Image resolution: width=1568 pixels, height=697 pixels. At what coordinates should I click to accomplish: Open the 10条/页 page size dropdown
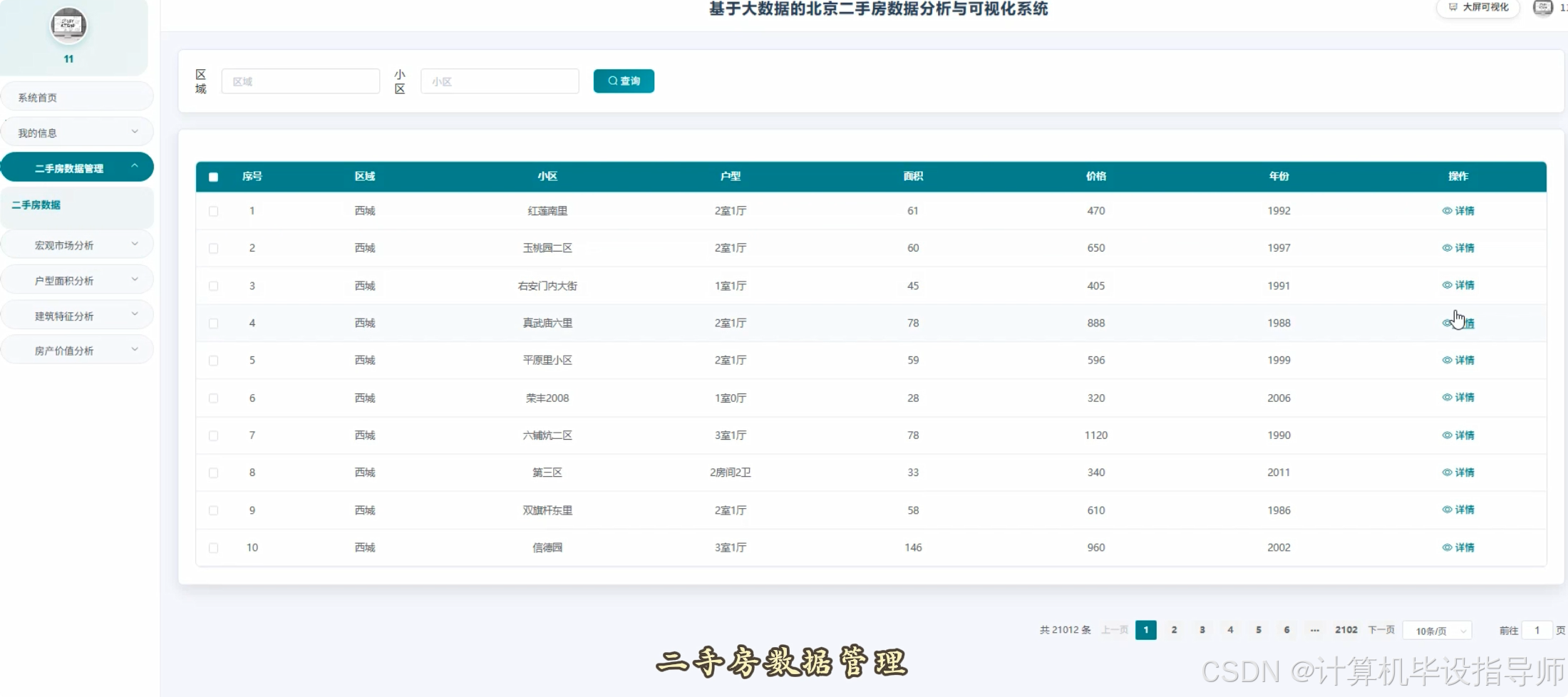(x=1438, y=630)
